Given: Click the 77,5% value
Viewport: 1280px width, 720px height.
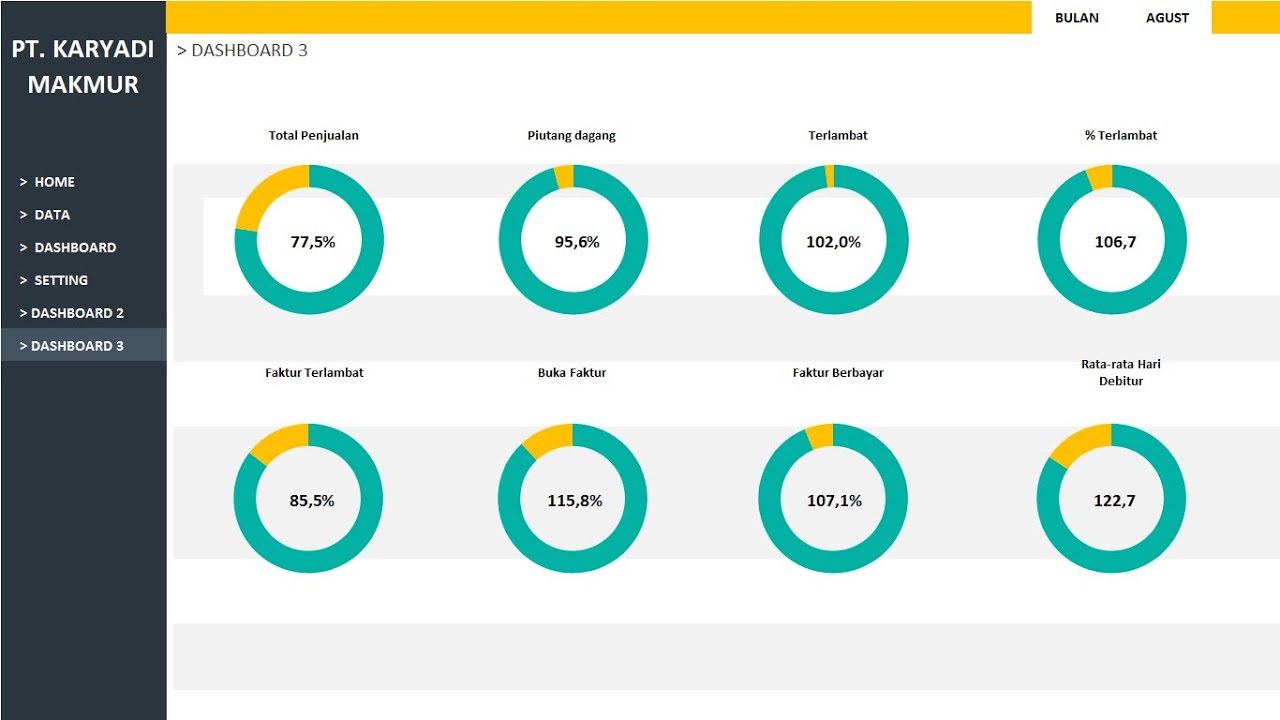Looking at the screenshot, I should [x=313, y=242].
